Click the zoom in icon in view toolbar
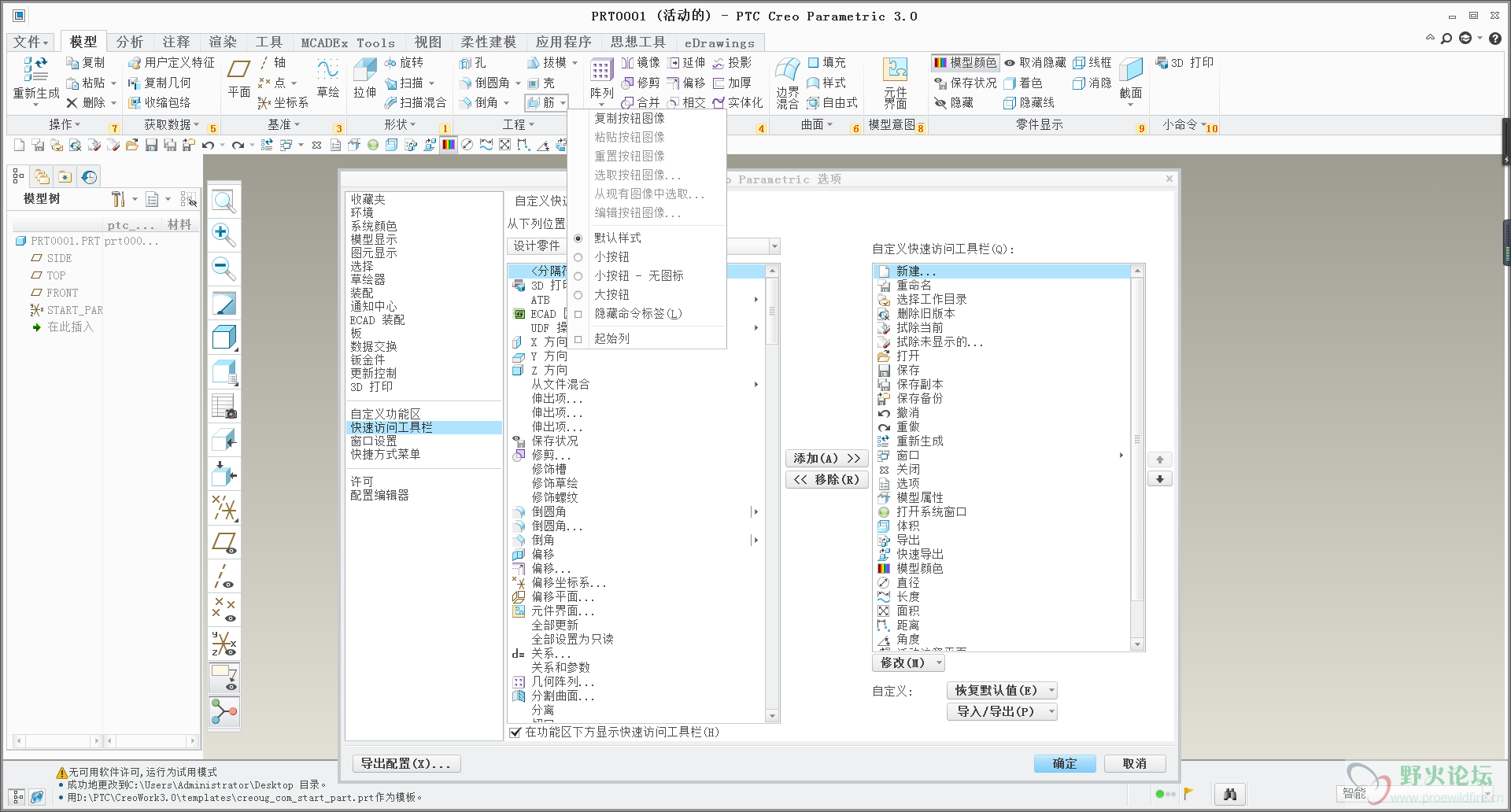1511x812 pixels. click(x=224, y=234)
